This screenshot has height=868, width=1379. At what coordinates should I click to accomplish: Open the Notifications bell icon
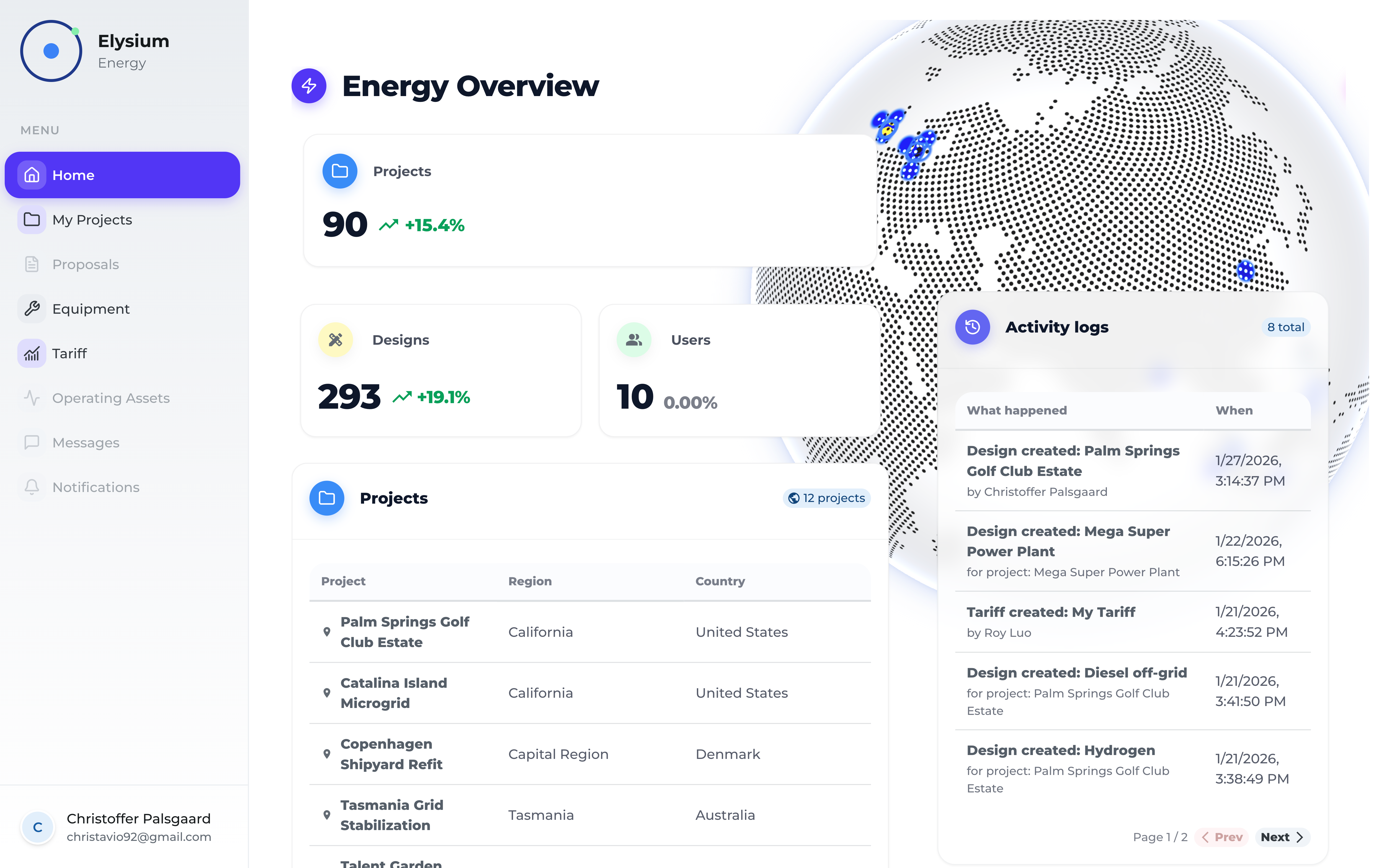[x=32, y=487]
